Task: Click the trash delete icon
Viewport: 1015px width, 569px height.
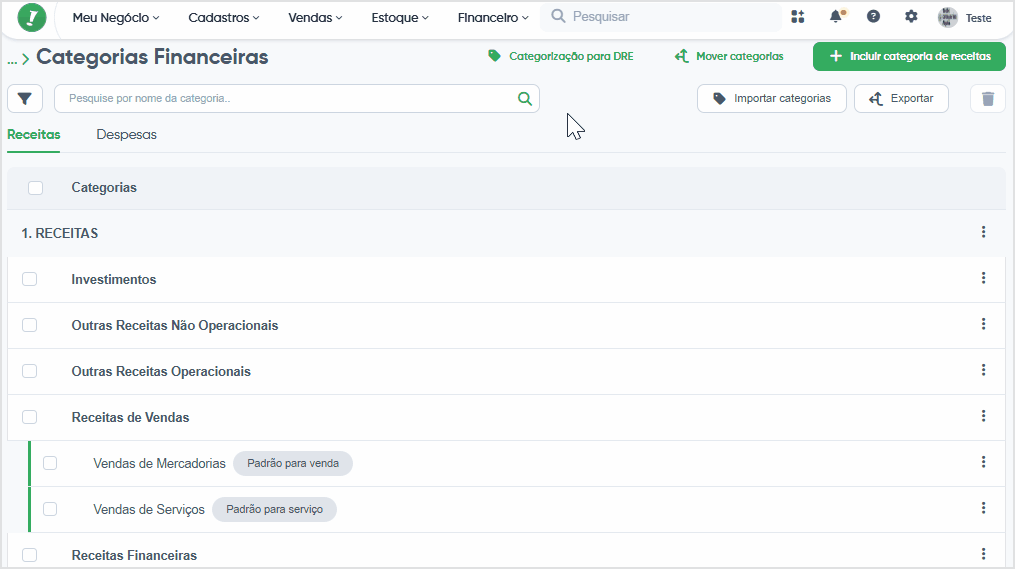Action: 988,98
